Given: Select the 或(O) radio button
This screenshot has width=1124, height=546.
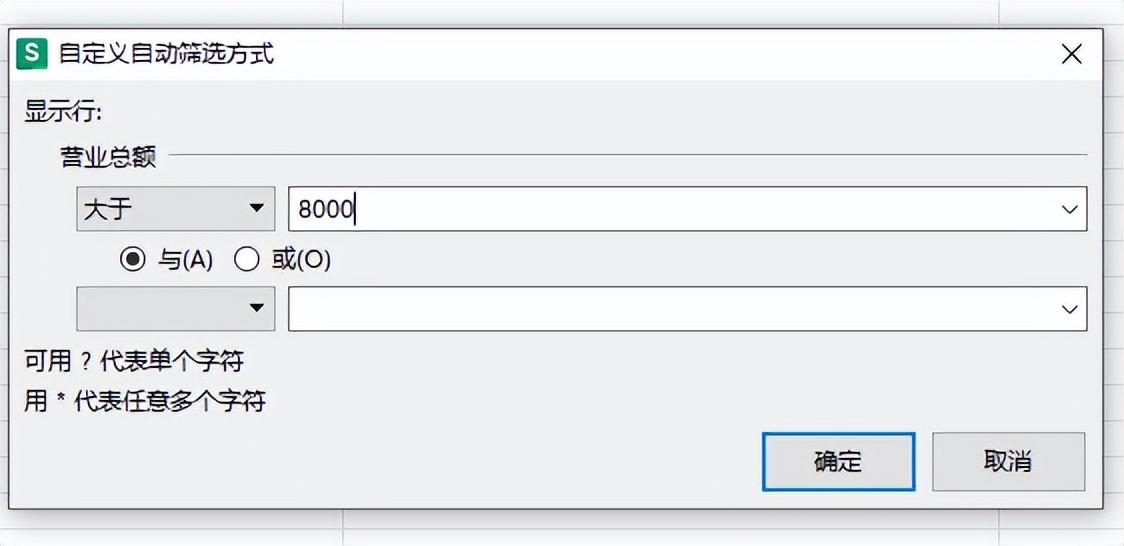Looking at the screenshot, I should click(x=247, y=261).
